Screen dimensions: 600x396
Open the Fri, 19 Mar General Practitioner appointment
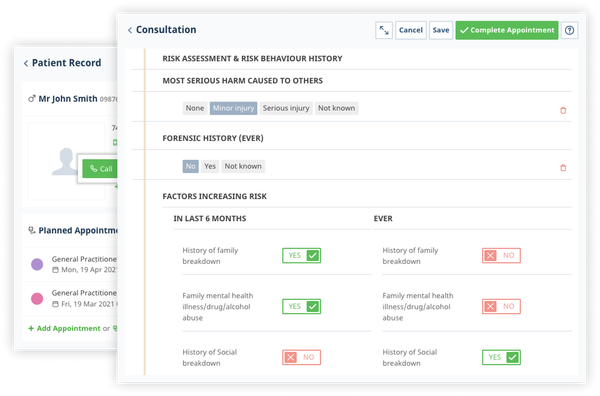click(x=70, y=299)
